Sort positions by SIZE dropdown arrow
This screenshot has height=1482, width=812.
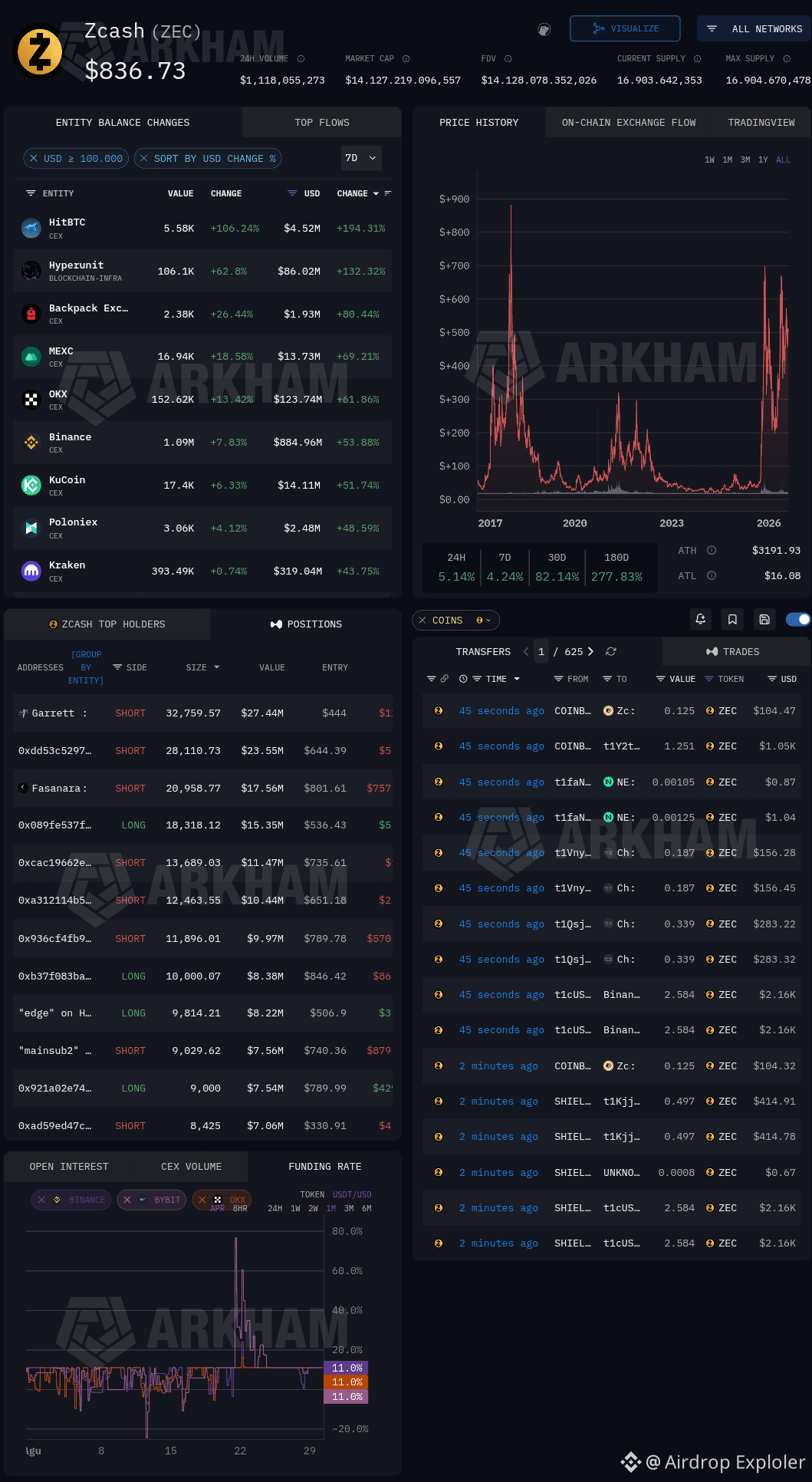[x=217, y=667]
